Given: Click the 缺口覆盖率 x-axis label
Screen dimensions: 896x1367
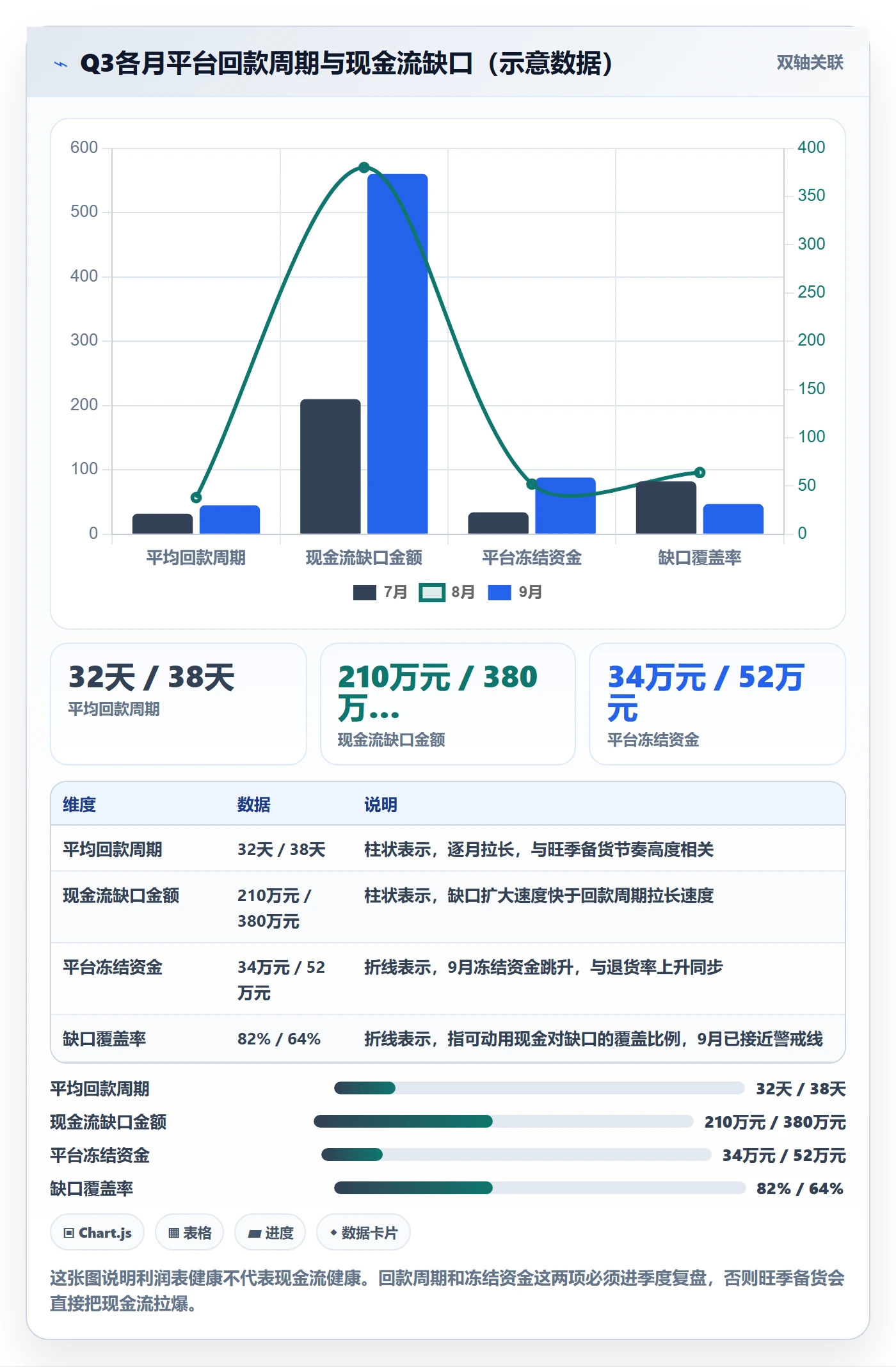Looking at the screenshot, I should click(700, 557).
